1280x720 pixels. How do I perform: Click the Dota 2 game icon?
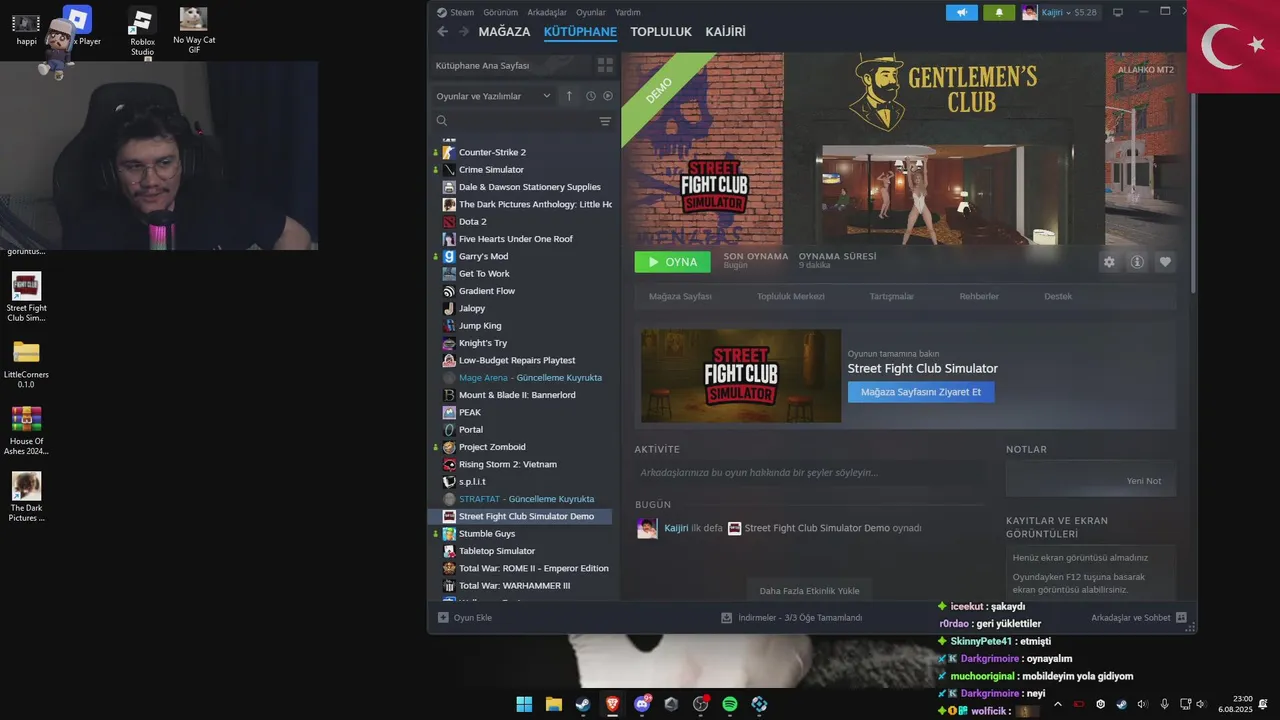449,222
